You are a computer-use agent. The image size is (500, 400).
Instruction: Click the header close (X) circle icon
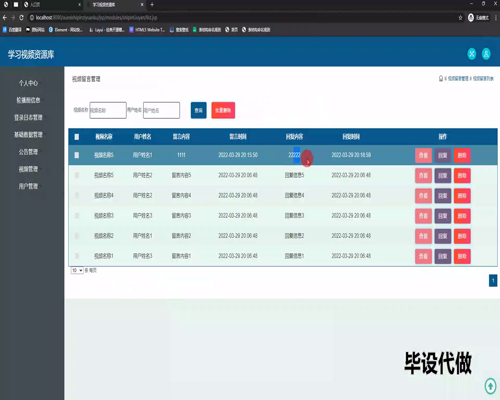click(x=472, y=54)
